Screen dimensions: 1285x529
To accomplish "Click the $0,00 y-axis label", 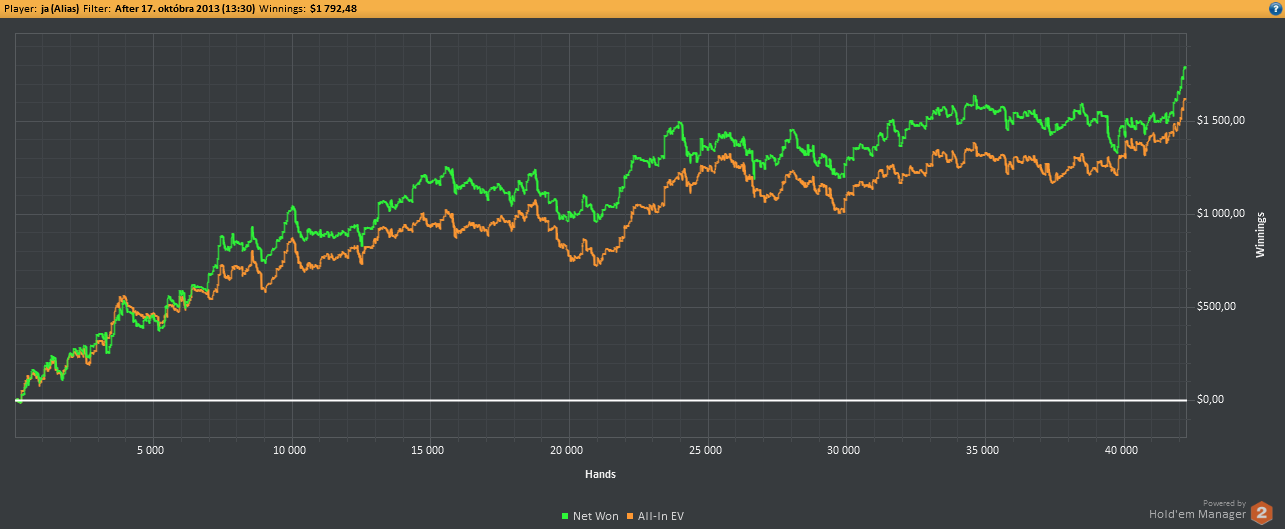I will coord(1210,400).
